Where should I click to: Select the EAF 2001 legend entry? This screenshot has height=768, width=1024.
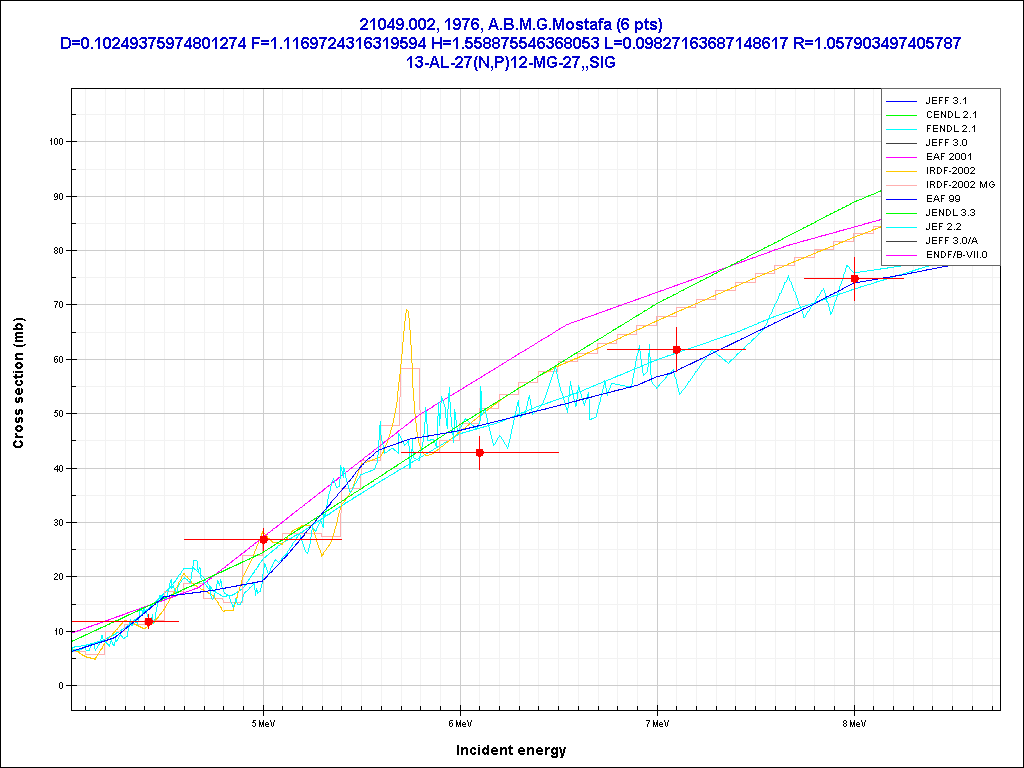(948, 157)
